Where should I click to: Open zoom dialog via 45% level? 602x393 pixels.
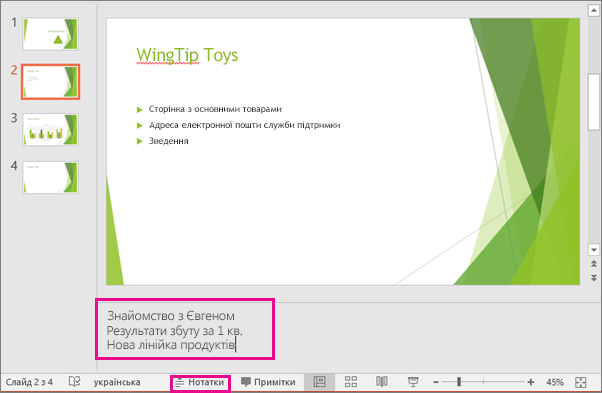click(x=554, y=382)
